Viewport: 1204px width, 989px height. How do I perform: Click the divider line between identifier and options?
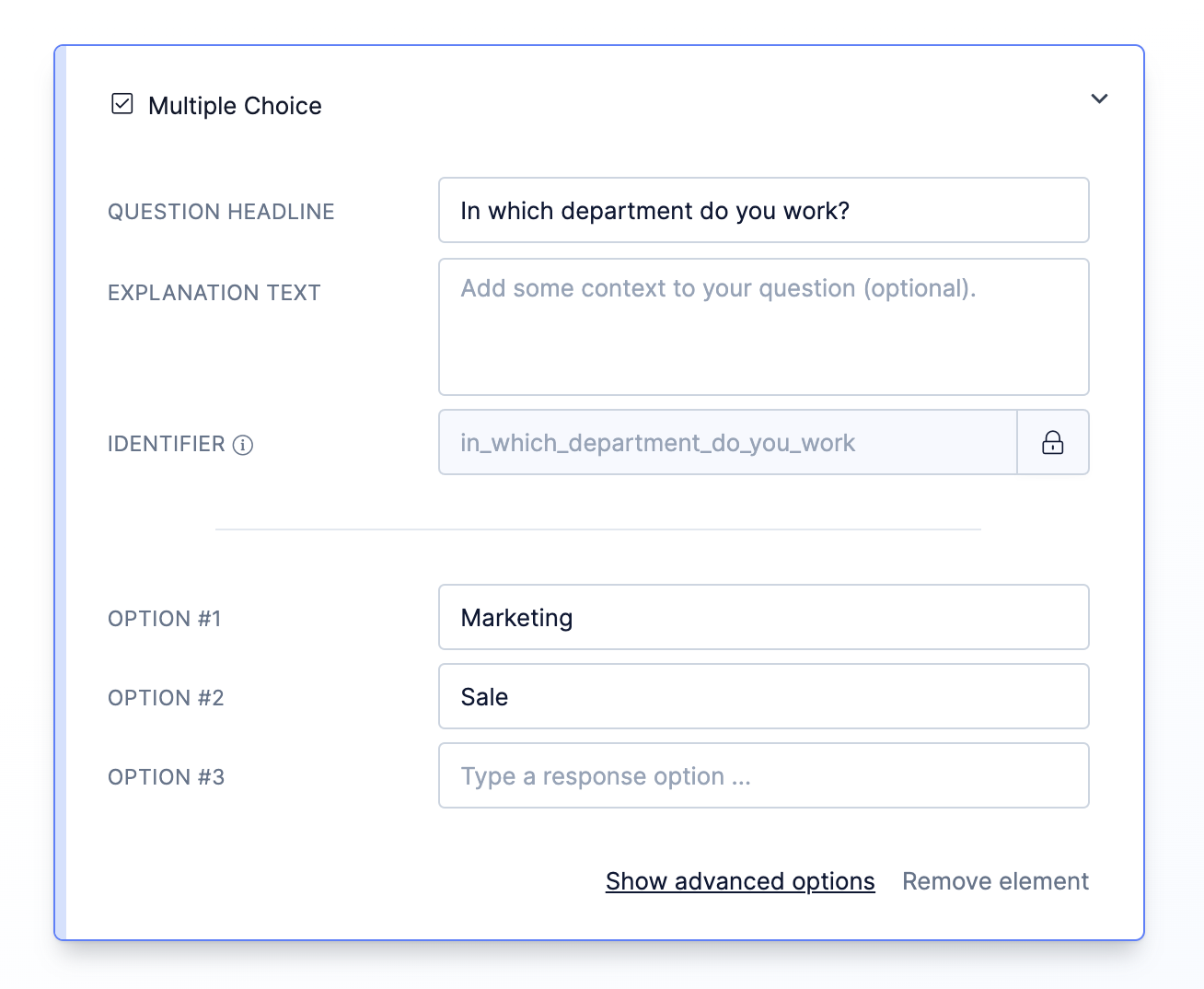[597, 529]
